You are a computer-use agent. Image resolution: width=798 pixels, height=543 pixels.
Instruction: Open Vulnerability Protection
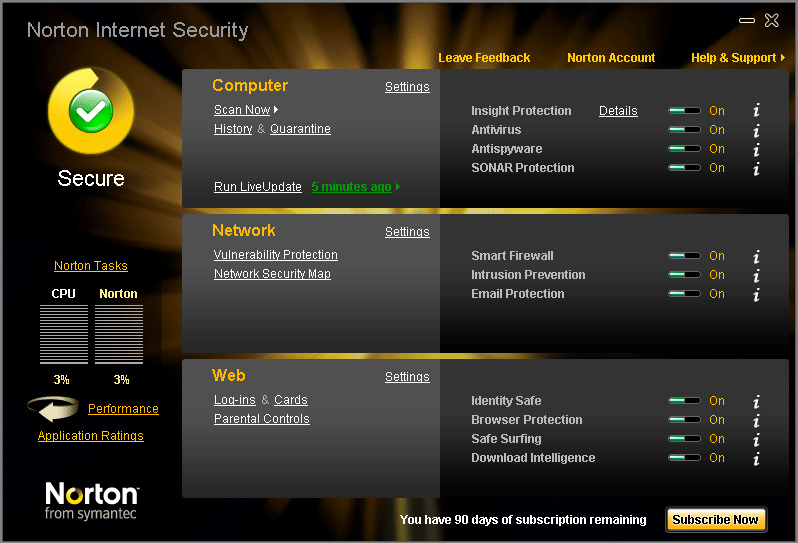pyautogui.click(x=276, y=254)
